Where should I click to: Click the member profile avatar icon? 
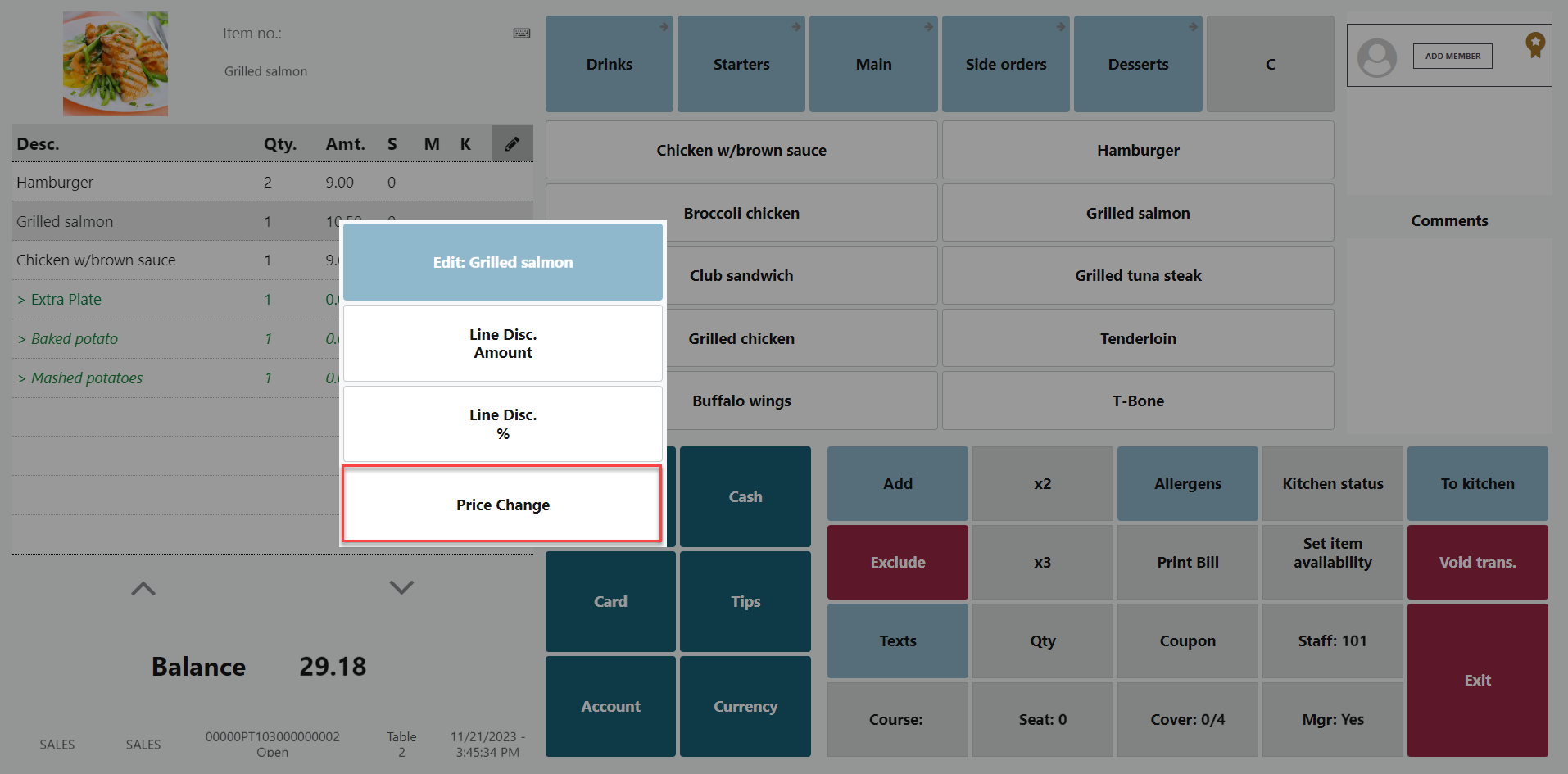pos(1377,57)
